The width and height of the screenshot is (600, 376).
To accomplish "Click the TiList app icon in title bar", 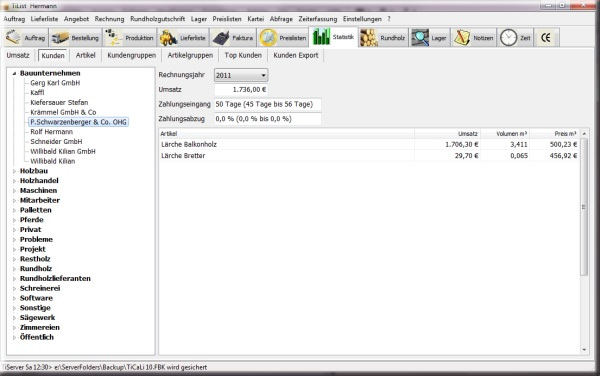I will 5,6.
